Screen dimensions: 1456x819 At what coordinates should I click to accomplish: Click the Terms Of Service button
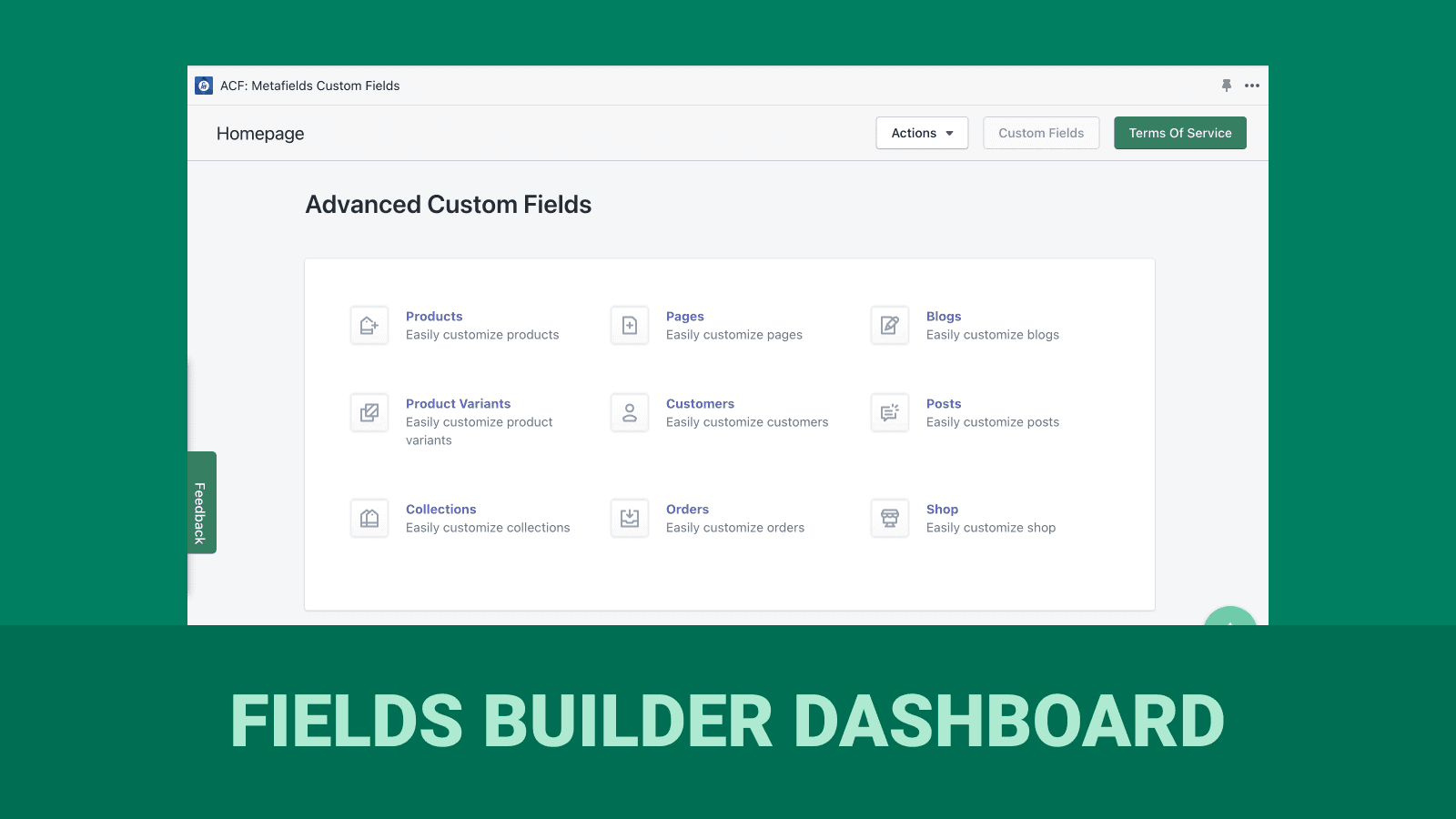1180,133
